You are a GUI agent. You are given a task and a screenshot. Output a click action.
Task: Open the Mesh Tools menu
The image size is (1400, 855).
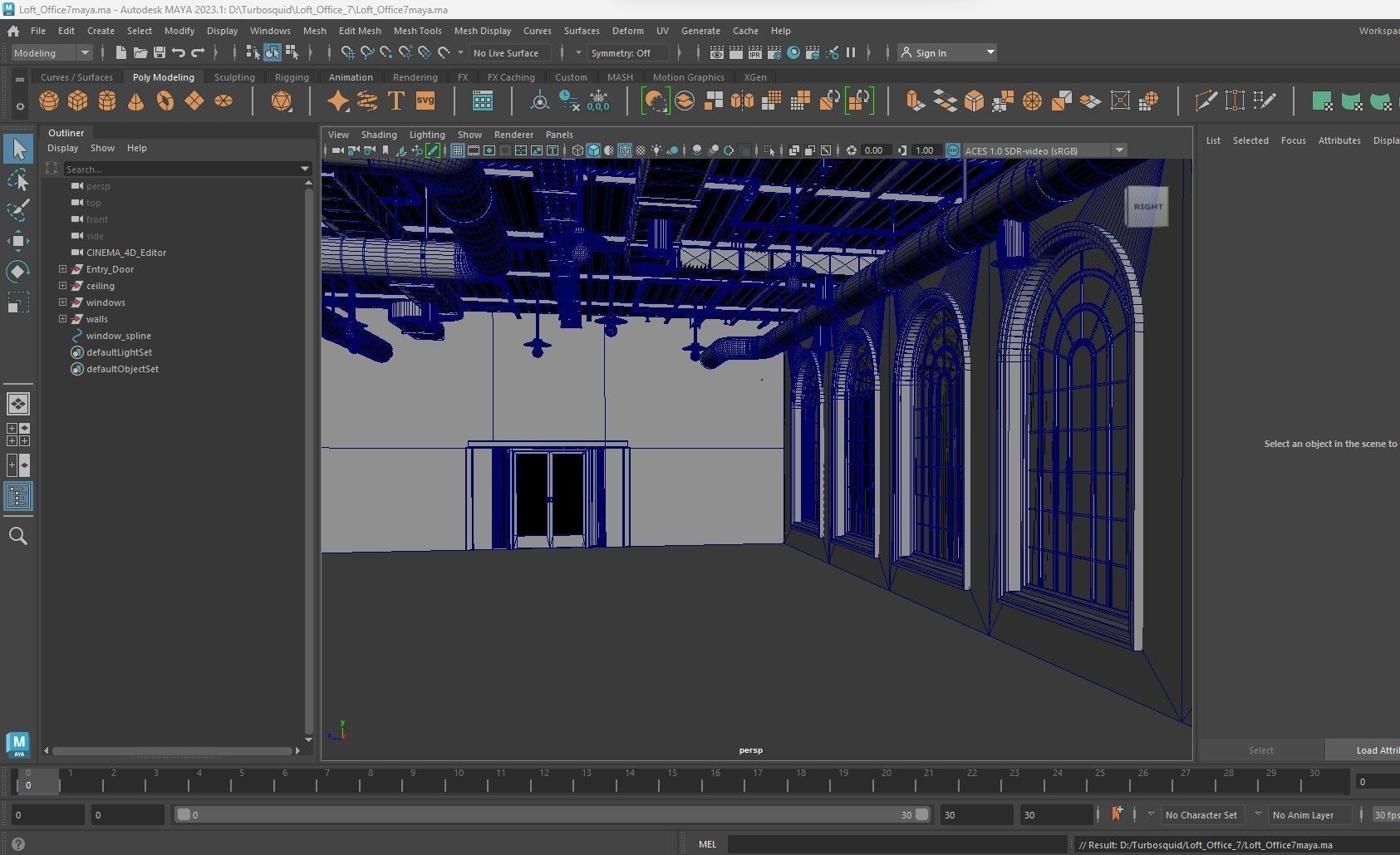417,31
